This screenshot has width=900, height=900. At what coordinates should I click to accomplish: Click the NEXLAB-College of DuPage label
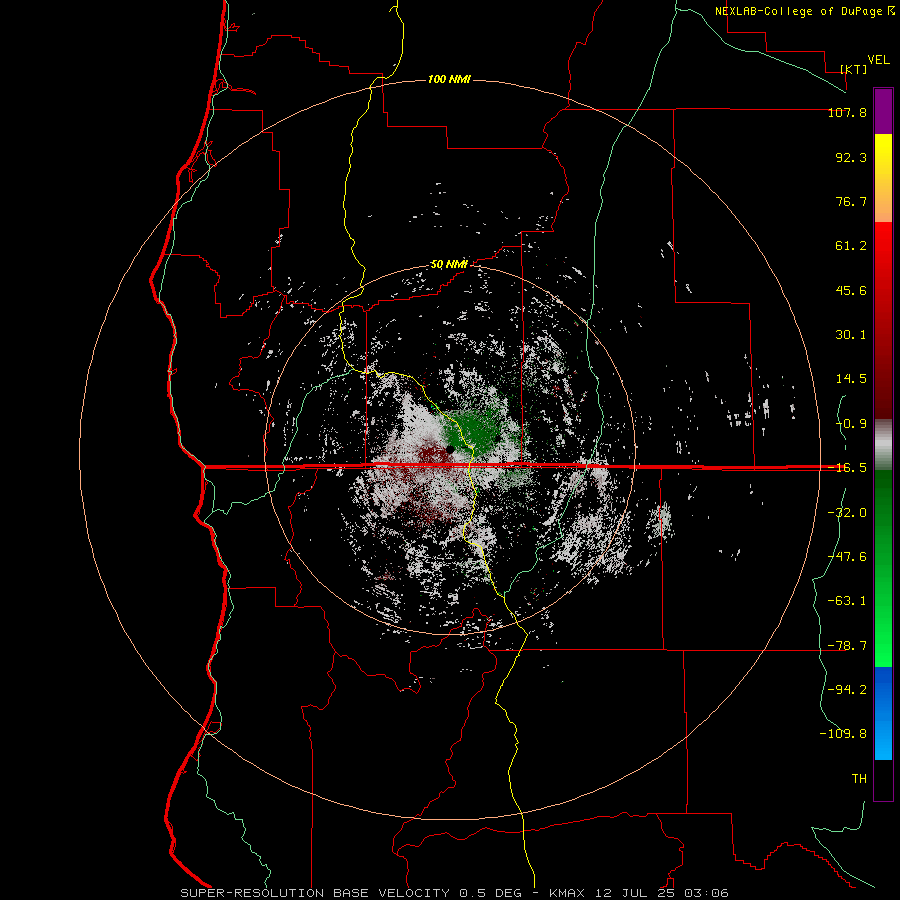798,11
